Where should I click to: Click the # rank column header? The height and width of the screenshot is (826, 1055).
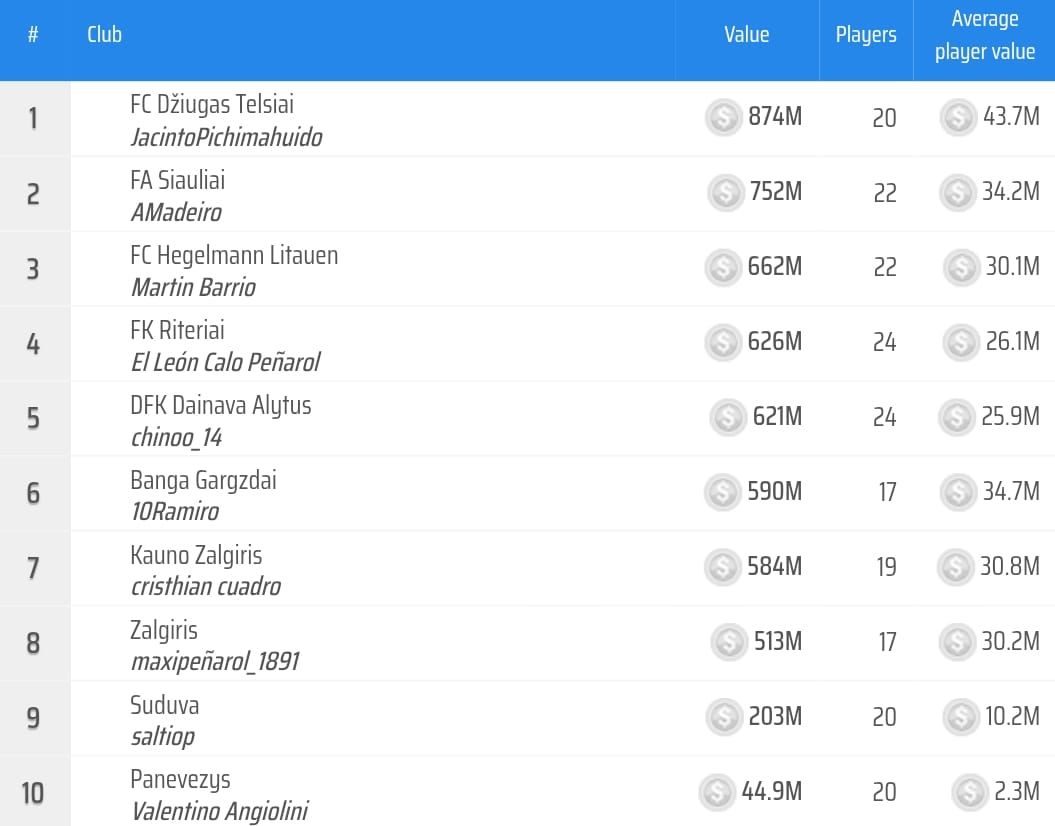[x=33, y=35]
